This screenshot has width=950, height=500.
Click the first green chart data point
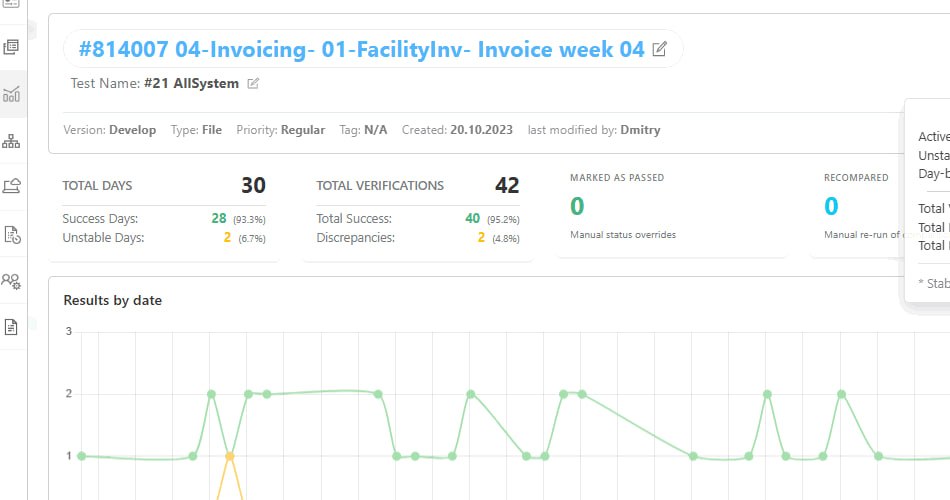click(82, 456)
